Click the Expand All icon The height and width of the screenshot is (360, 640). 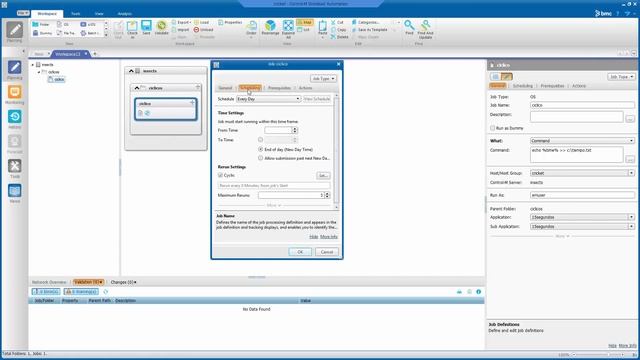pyautogui.click(x=288, y=29)
